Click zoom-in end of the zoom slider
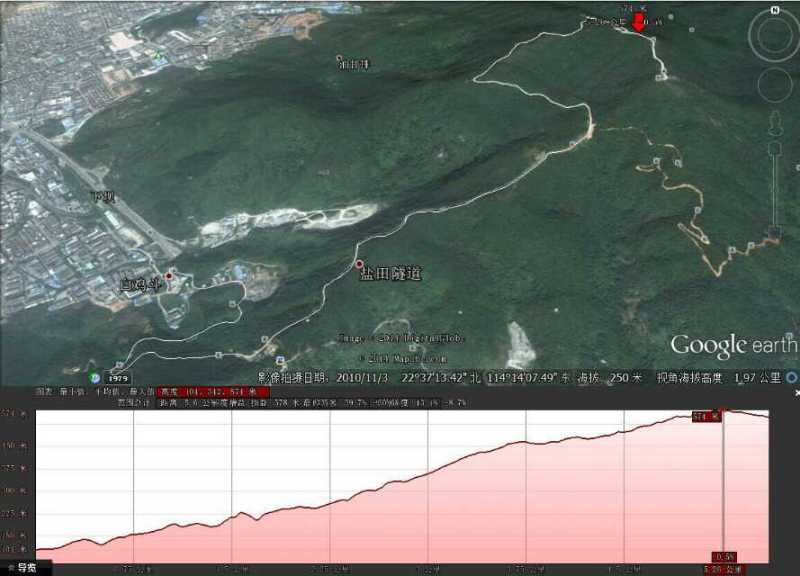Screen dimensions: 800x576 pyautogui.click(x=774, y=148)
